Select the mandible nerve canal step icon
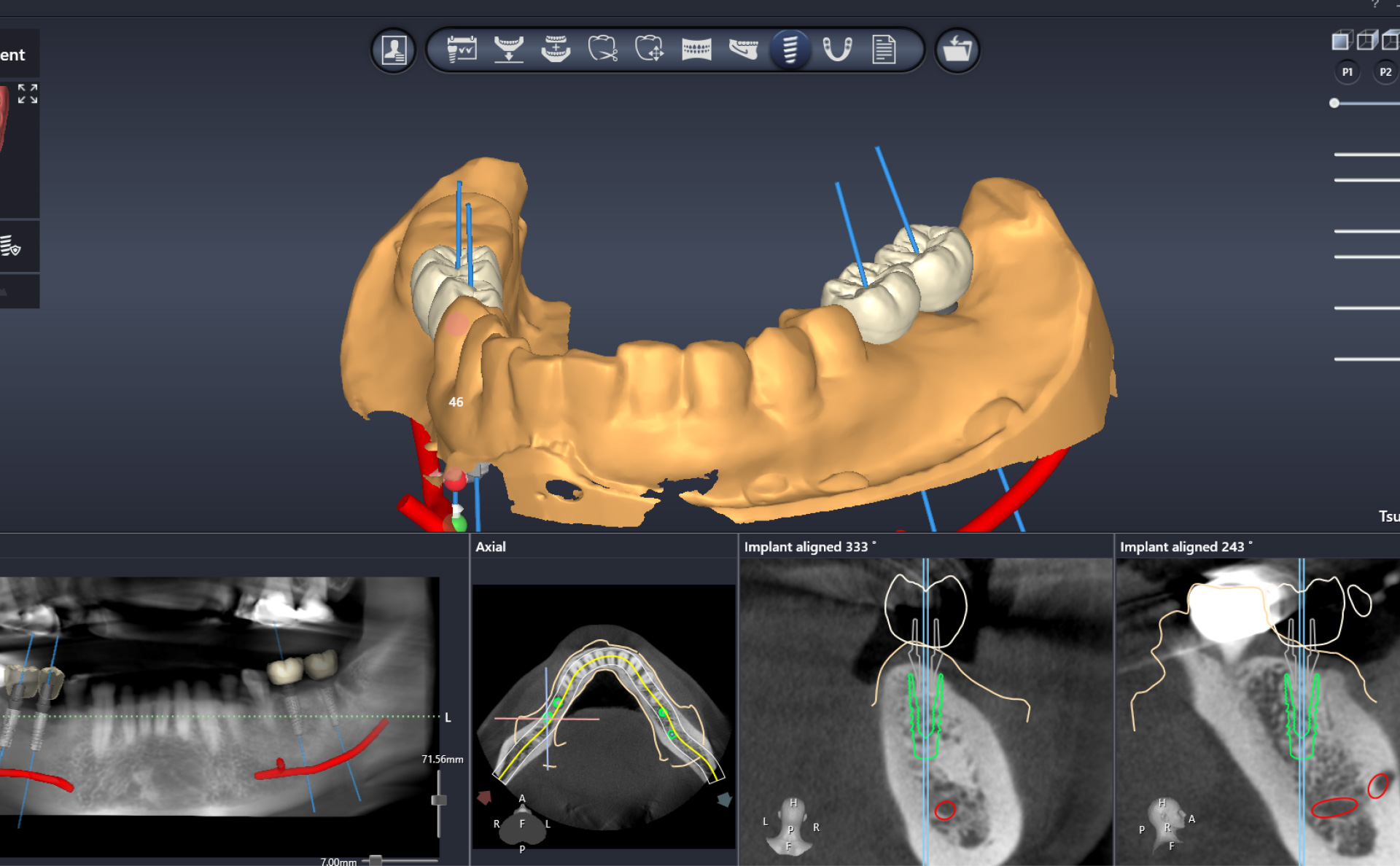1400x866 pixels. 743,50
